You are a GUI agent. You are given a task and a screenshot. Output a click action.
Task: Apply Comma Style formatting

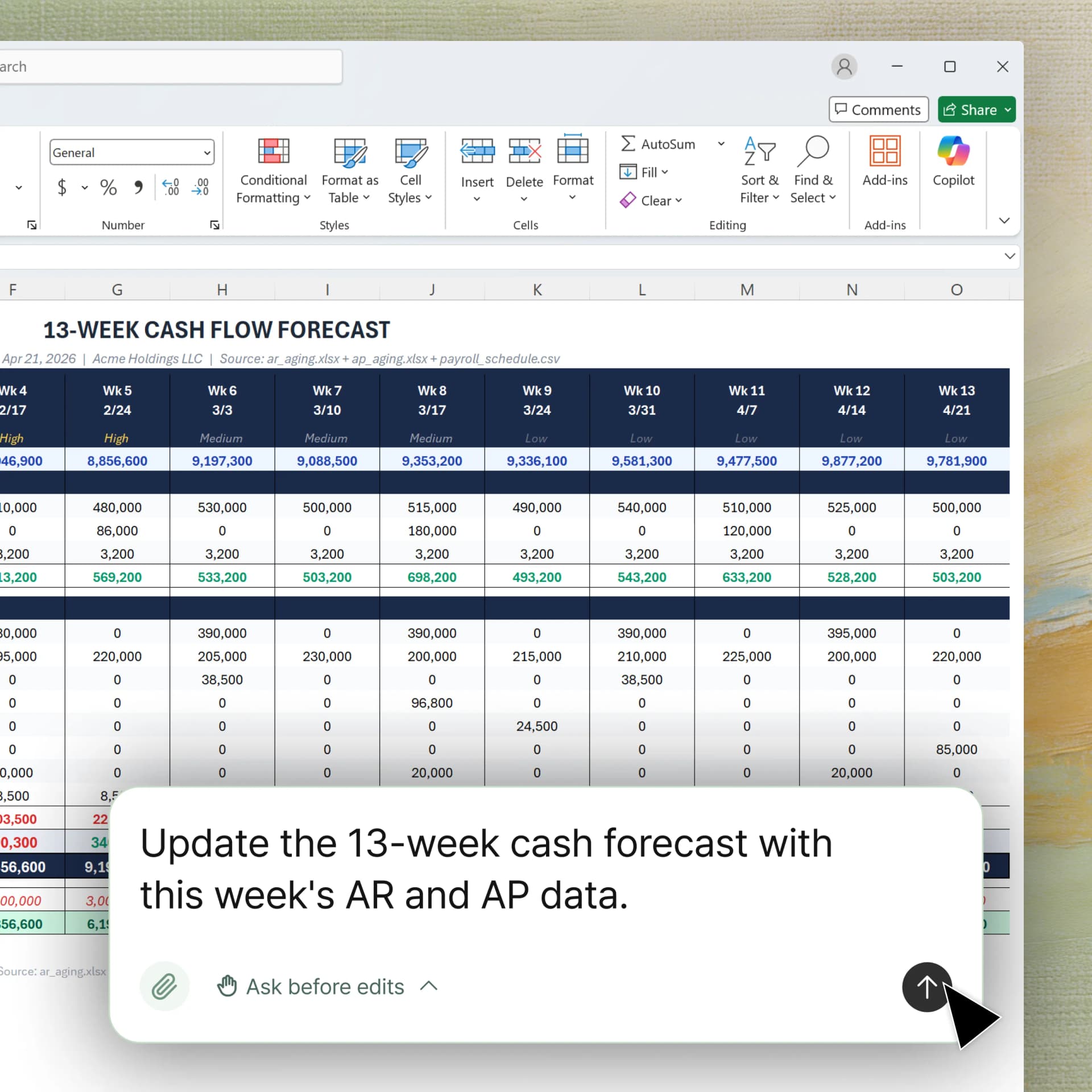point(138,188)
